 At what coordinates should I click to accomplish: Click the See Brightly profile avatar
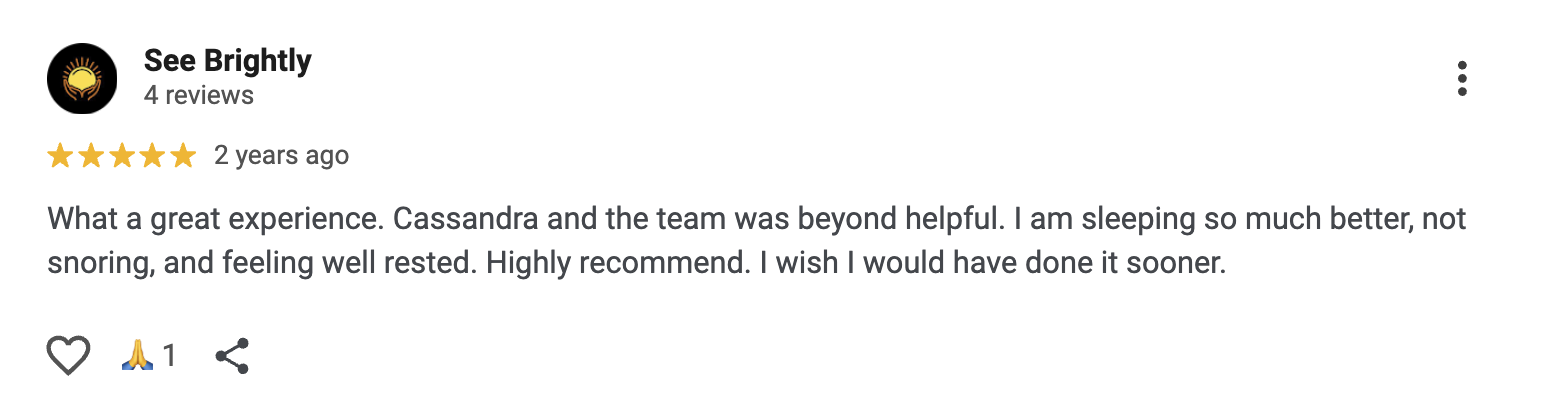pyautogui.click(x=82, y=79)
